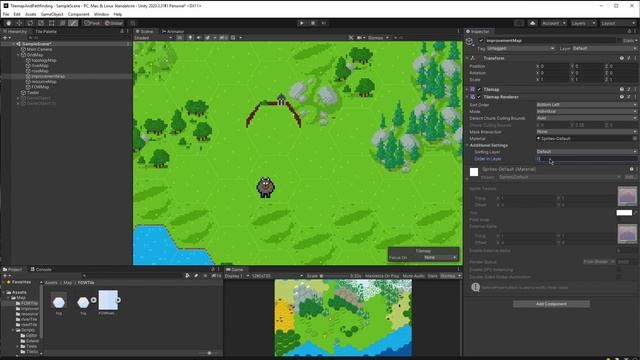This screenshot has height=360, width=640.
Task: Open the Inspector Layer dropdown
Action: [x=604, y=48]
